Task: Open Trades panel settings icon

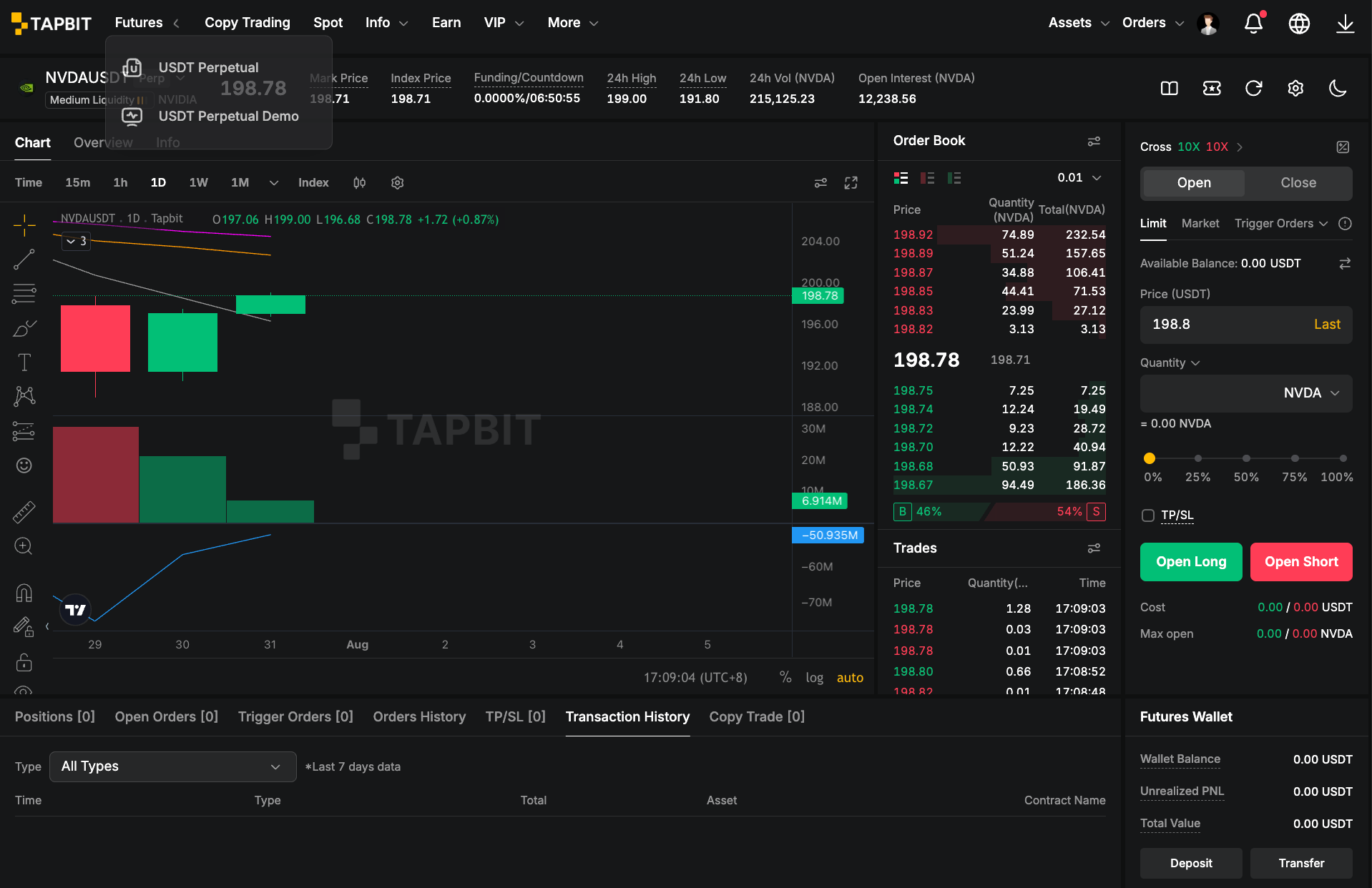Action: 1094,548
